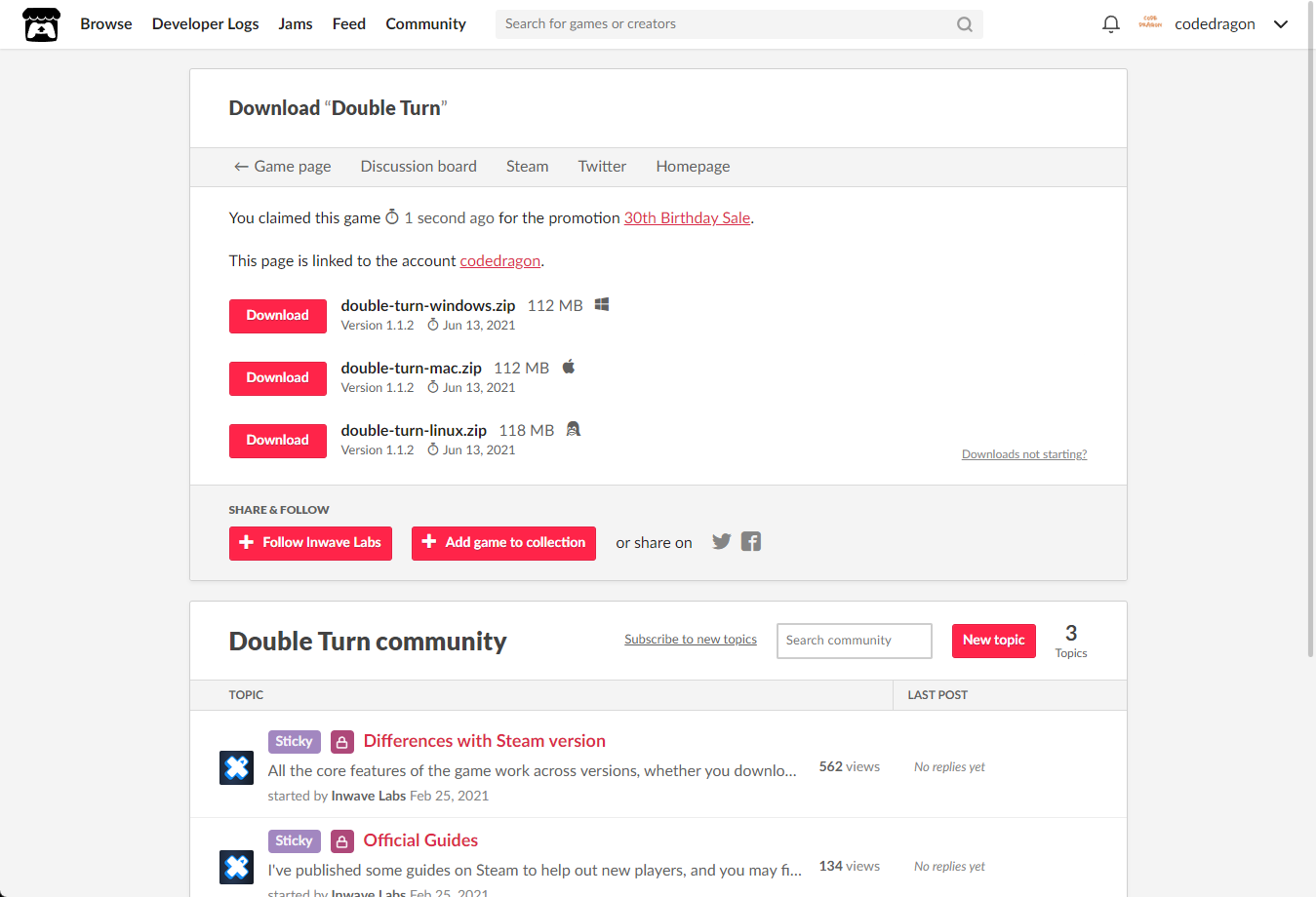
Task: Focus the Search community field
Action: (x=855, y=641)
